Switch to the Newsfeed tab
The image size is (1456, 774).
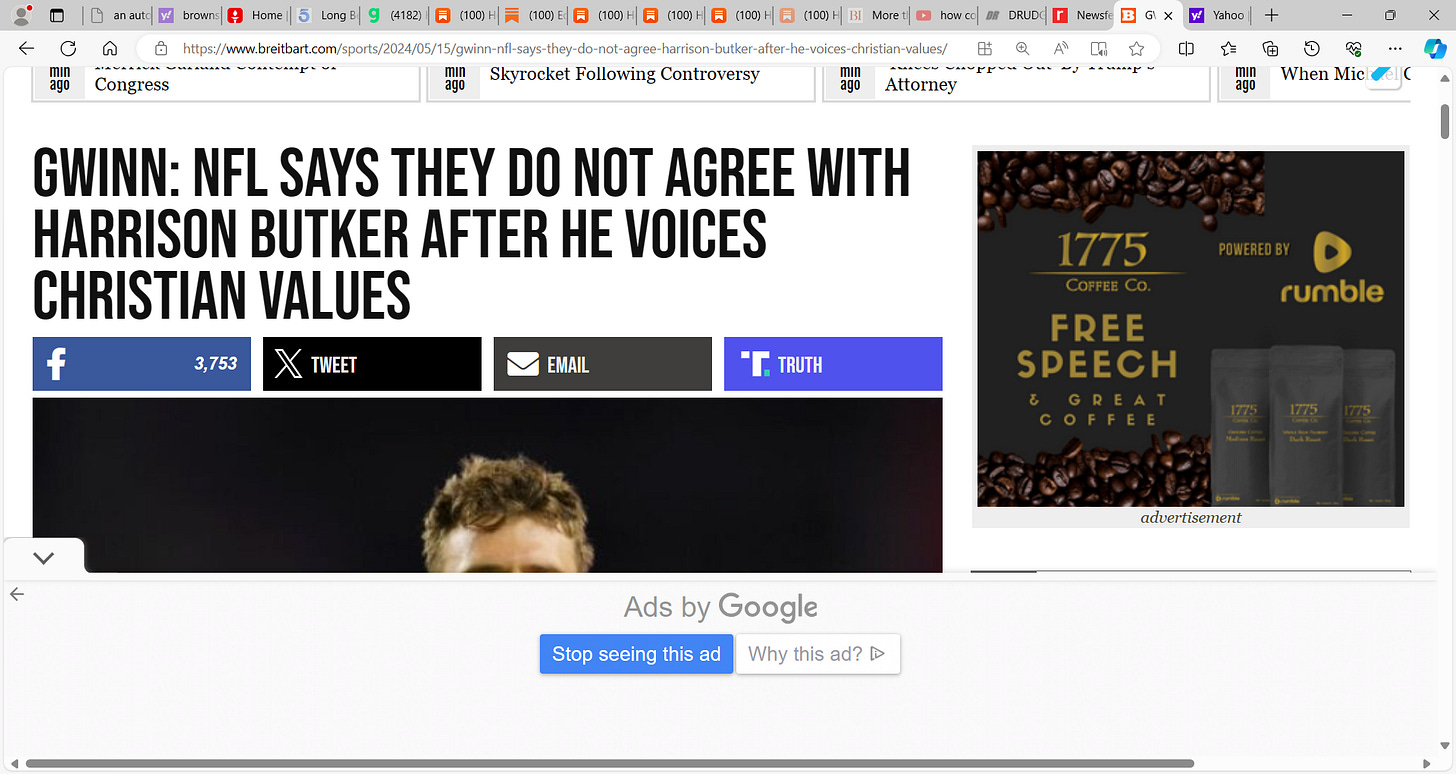[x=1082, y=15]
